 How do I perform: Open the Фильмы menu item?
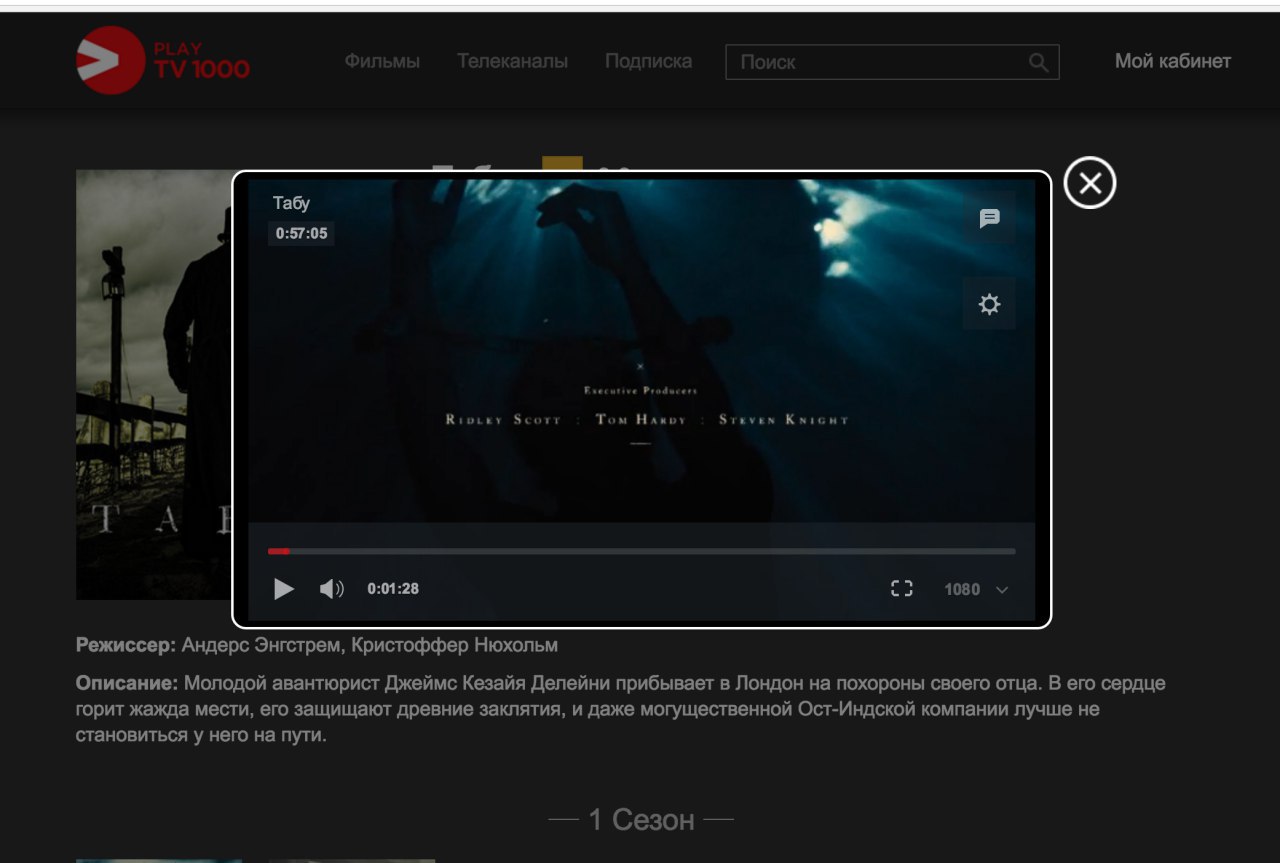click(x=382, y=61)
